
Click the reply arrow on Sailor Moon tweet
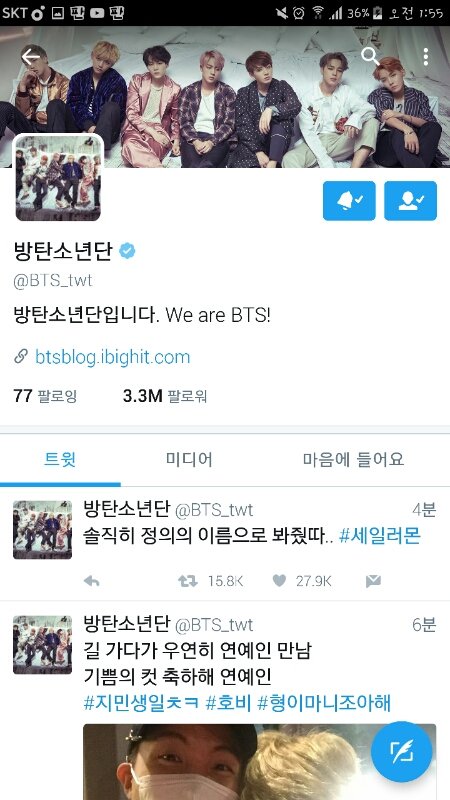coord(91,581)
